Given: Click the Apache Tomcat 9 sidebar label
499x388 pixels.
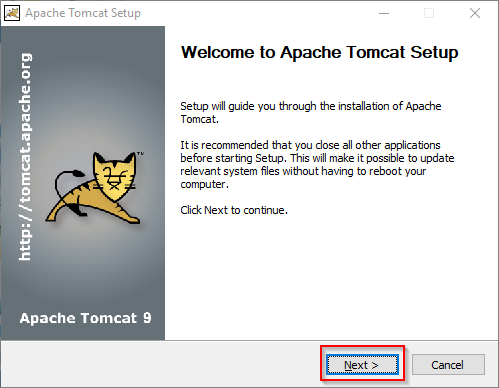Looking at the screenshot, I should pyautogui.click(x=85, y=318).
